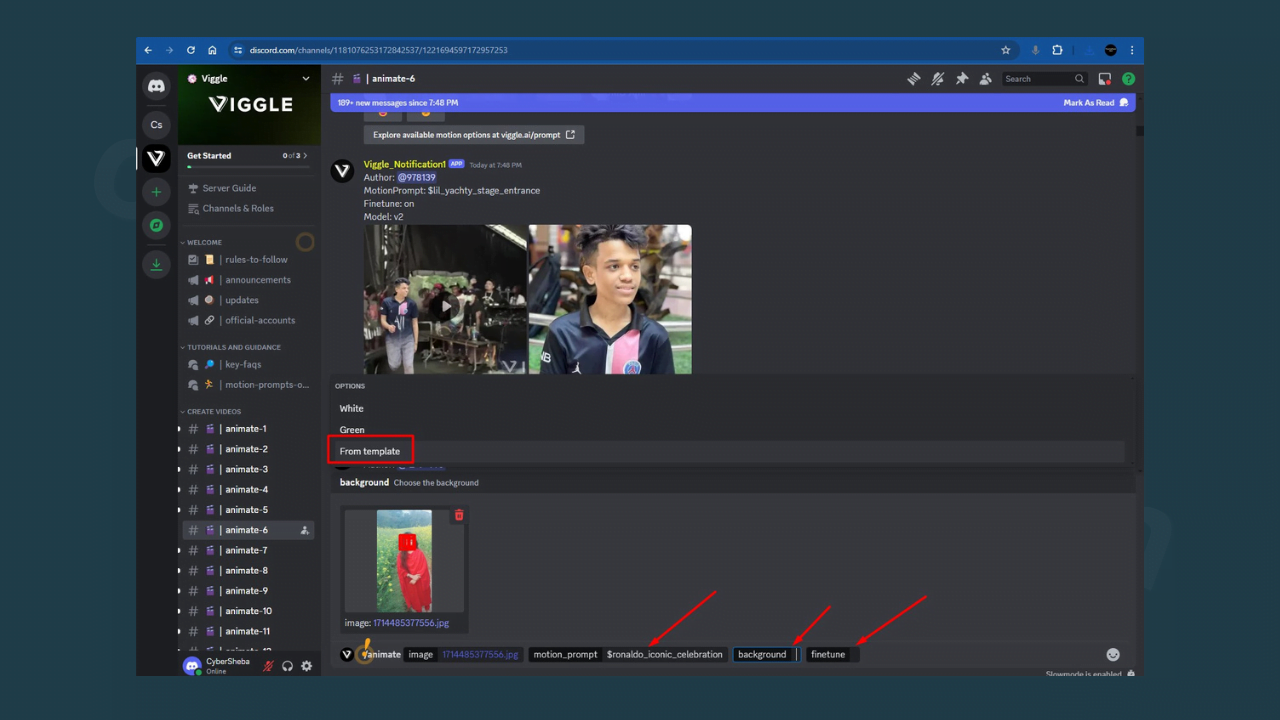Navigate back in browser

[148, 50]
